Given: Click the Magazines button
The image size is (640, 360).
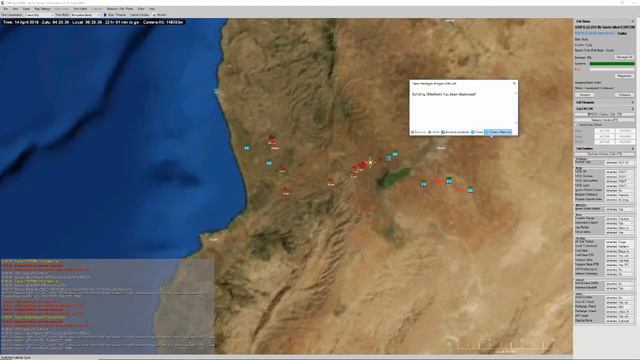Looking at the screenshot, I should [x=624, y=76].
